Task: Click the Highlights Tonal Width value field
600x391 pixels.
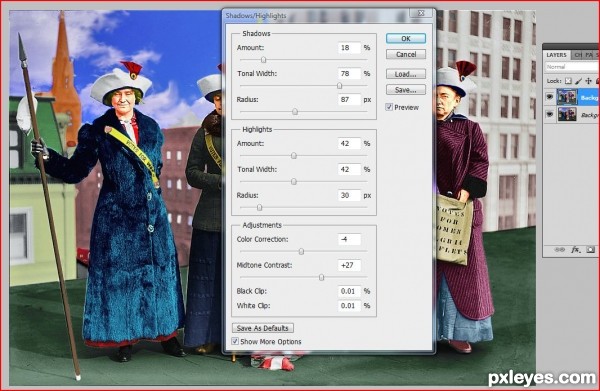Action: click(x=349, y=169)
